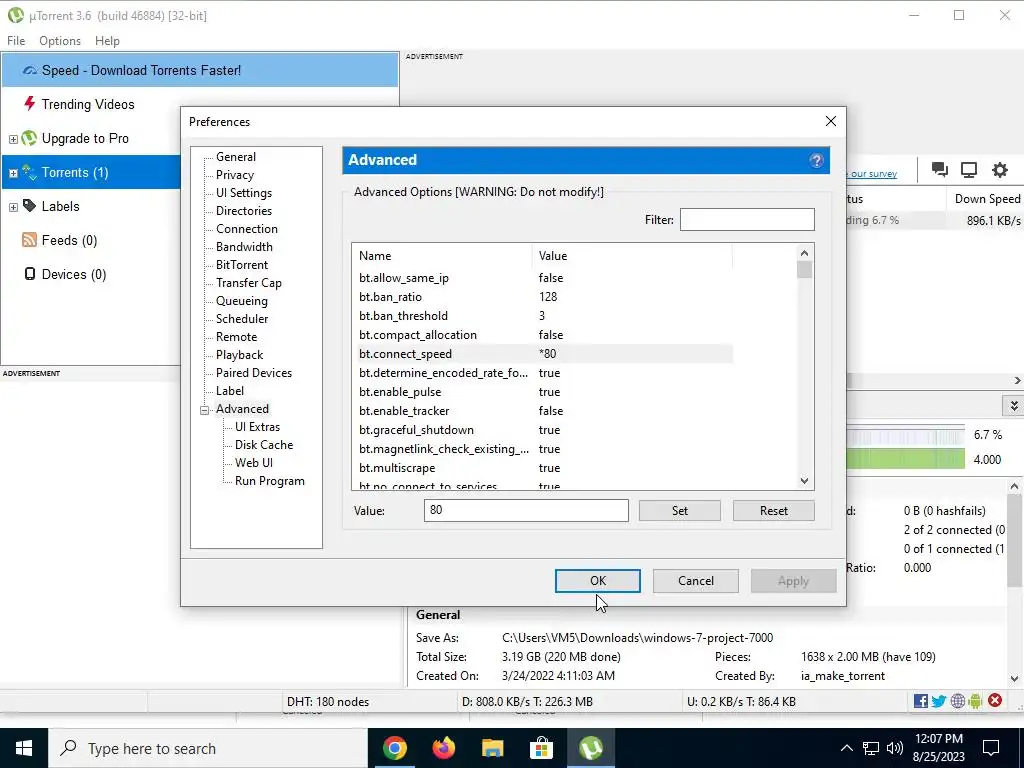The image size is (1024, 768).
Task: Select UI Settings in preferences tree
Action: coord(244,193)
